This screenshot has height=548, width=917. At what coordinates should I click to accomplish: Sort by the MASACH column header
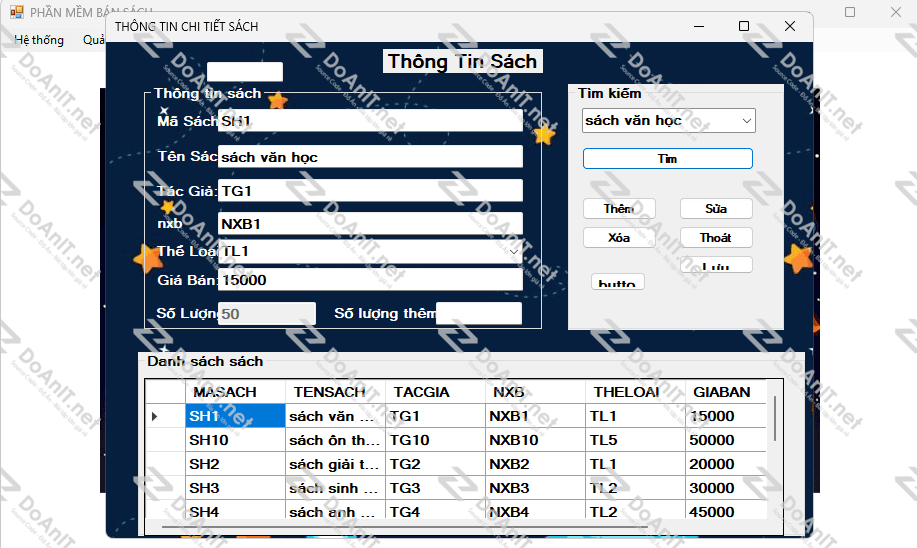pos(235,392)
